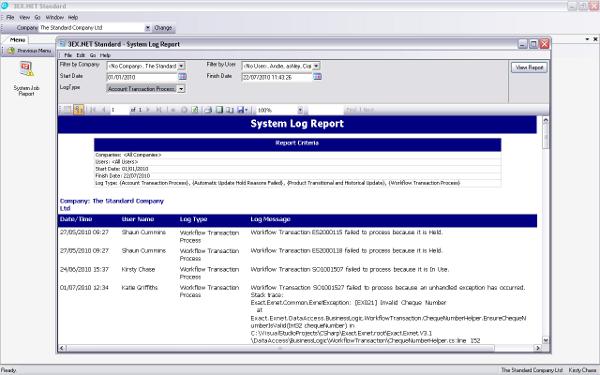
Task: Expand the Filter by Company dropdown
Action: [x=181, y=66]
